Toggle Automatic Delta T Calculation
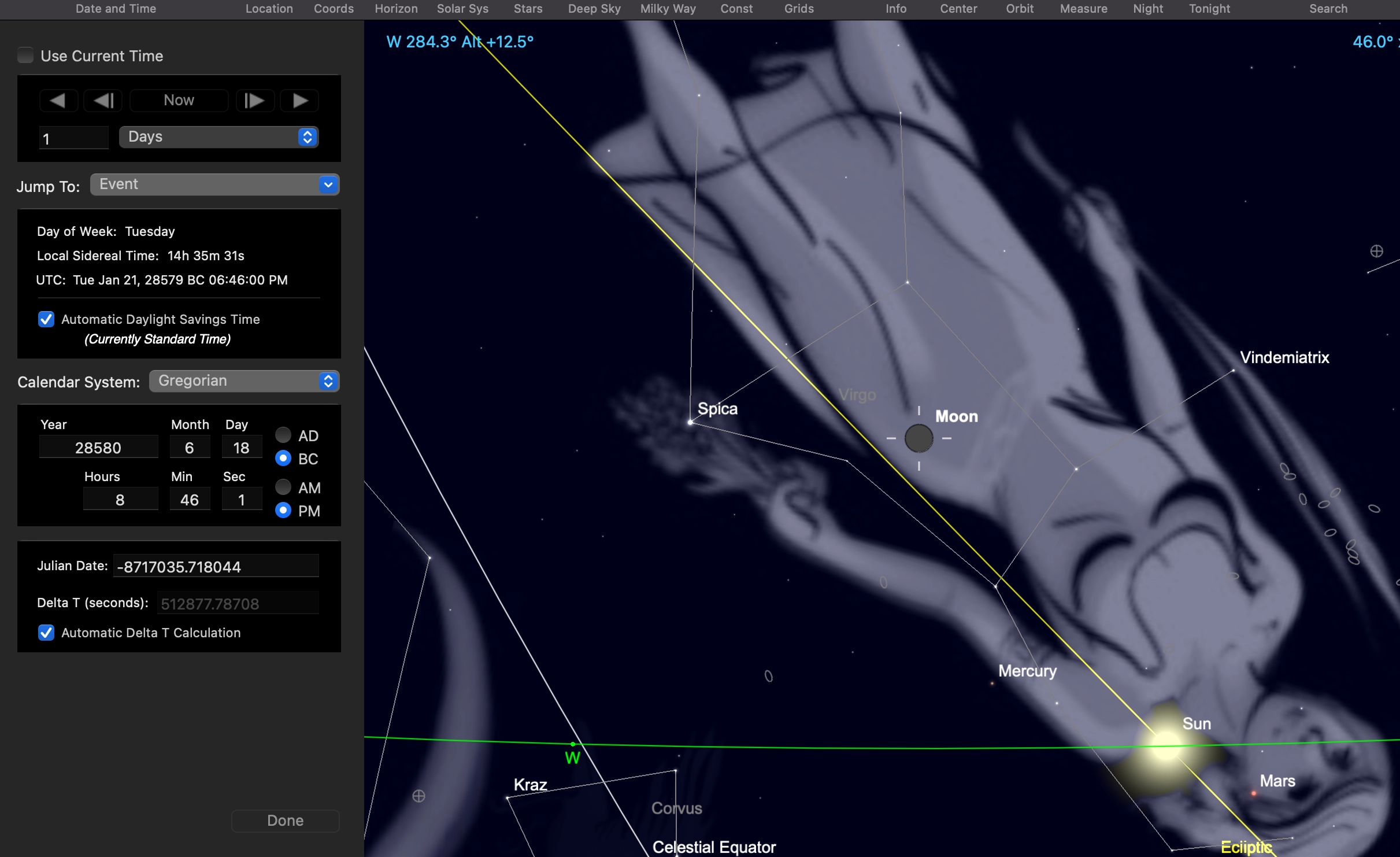Image resolution: width=1400 pixels, height=857 pixels. 46,633
